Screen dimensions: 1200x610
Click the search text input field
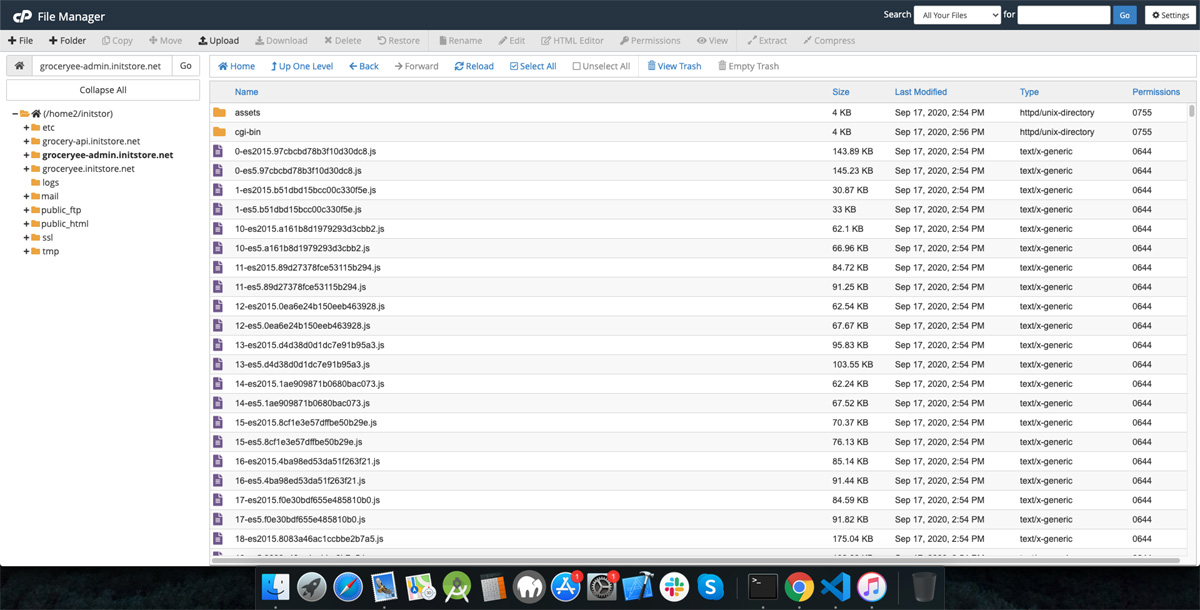coord(1063,15)
